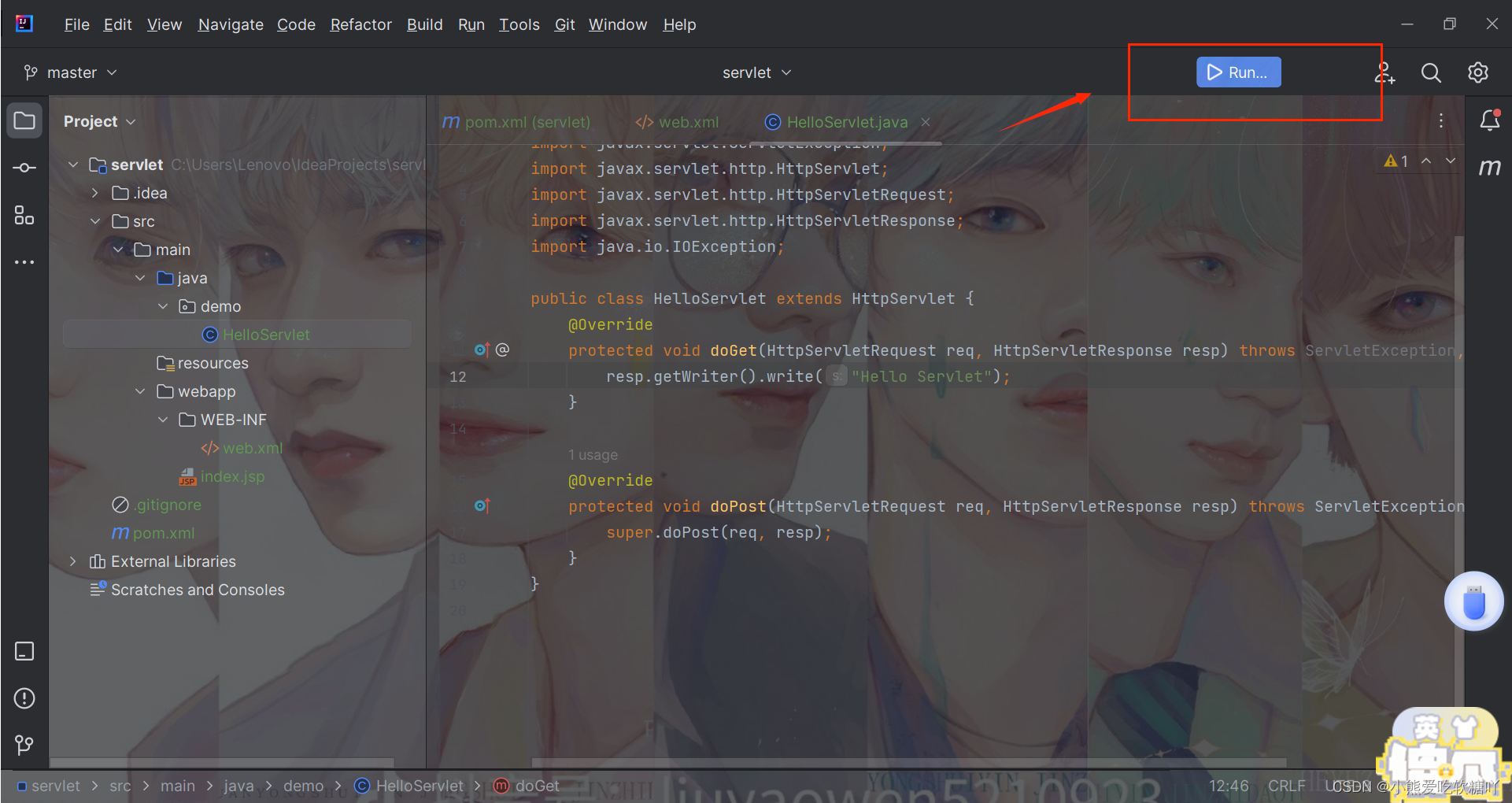Screen dimensions: 1512x803
Task: Open editor tabs options three-dot icon
Action: pyautogui.click(x=1441, y=120)
